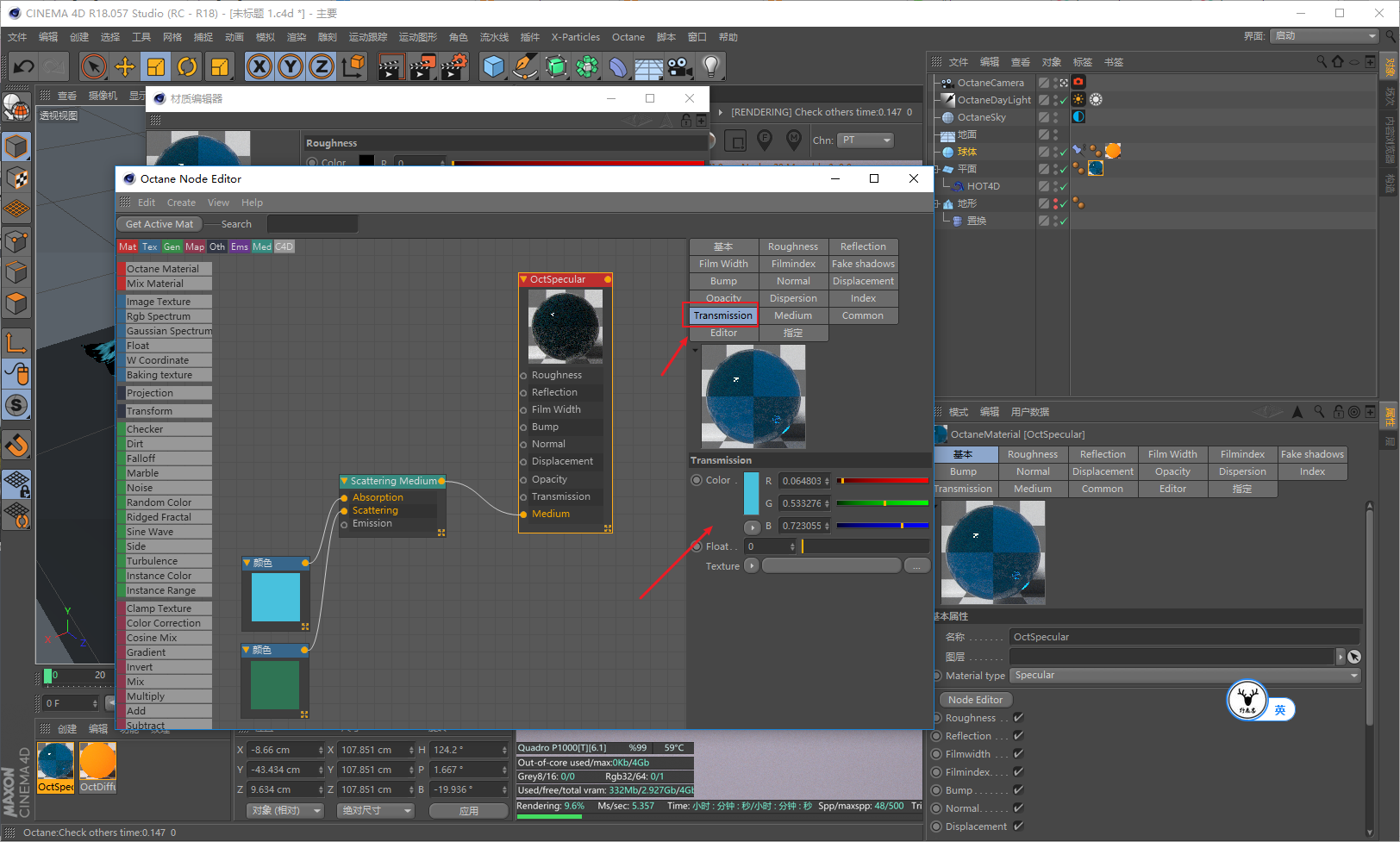The width and height of the screenshot is (1400, 842).
Task: Activate the Move tool
Action: point(125,66)
